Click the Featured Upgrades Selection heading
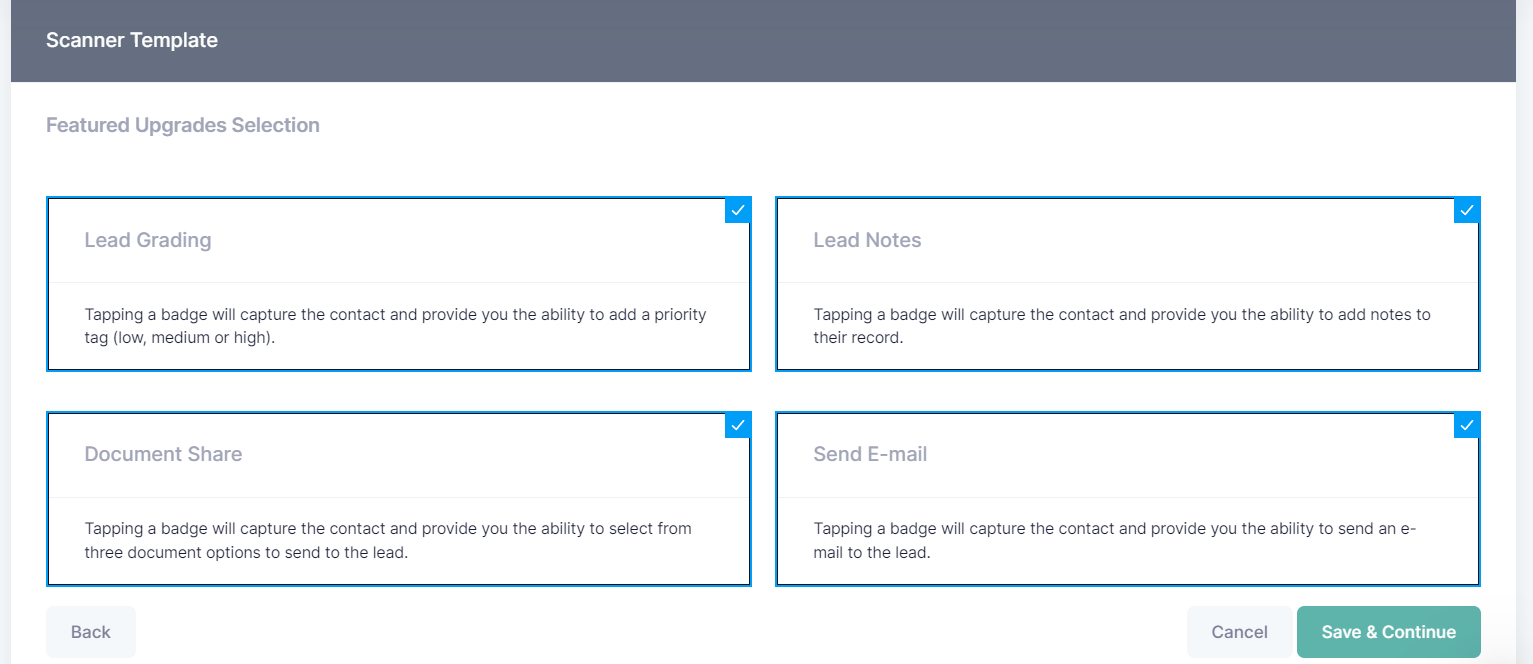 pyautogui.click(x=183, y=125)
